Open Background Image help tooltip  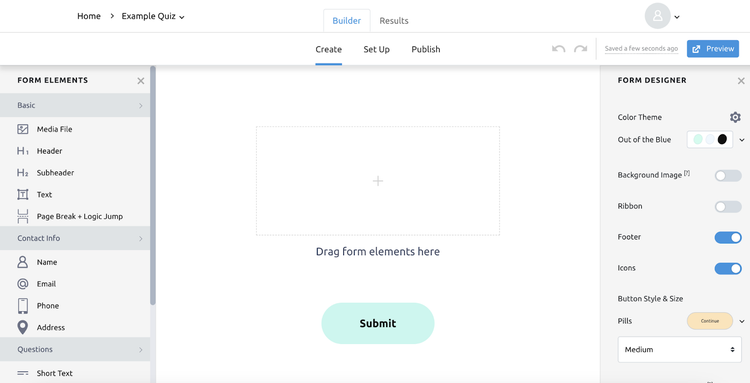[687, 173]
